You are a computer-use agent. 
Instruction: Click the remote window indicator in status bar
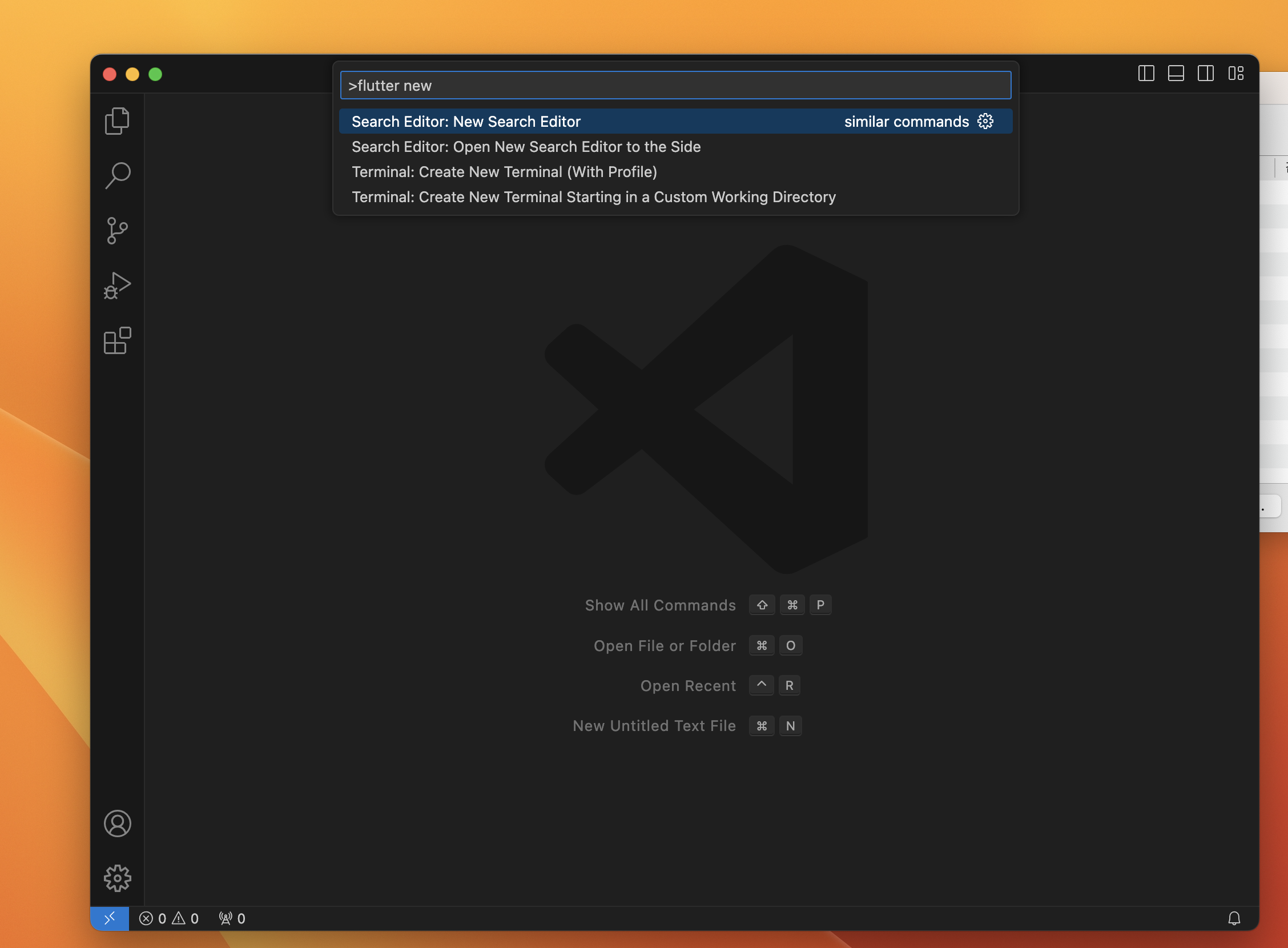click(x=110, y=918)
